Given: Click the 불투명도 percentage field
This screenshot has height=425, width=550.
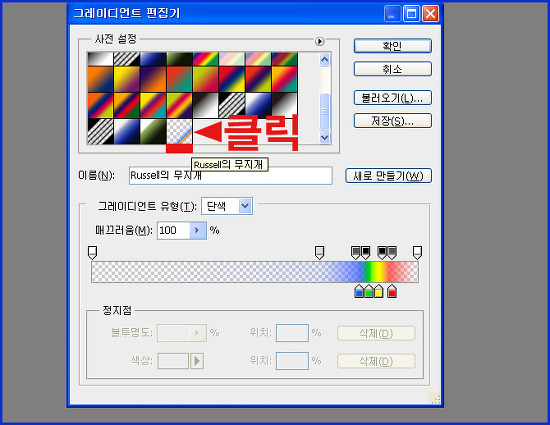Looking at the screenshot, I should tap(174, 333).
